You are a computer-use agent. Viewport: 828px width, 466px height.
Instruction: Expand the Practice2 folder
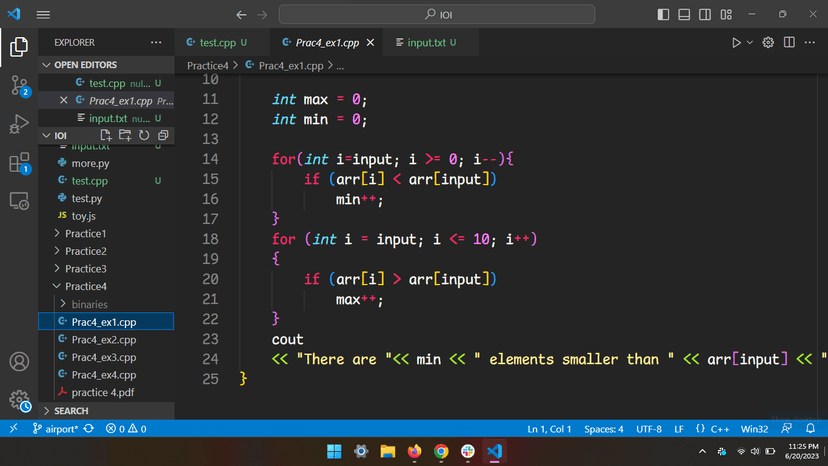(x=85, y=251)
